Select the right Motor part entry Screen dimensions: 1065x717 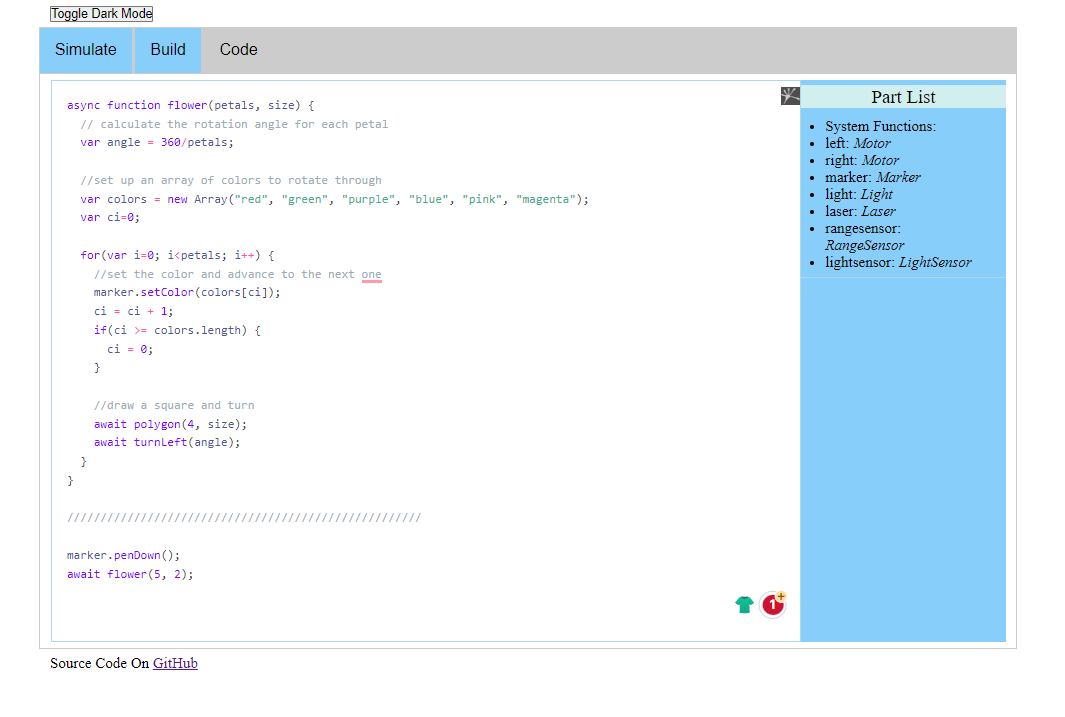(862, 160)
